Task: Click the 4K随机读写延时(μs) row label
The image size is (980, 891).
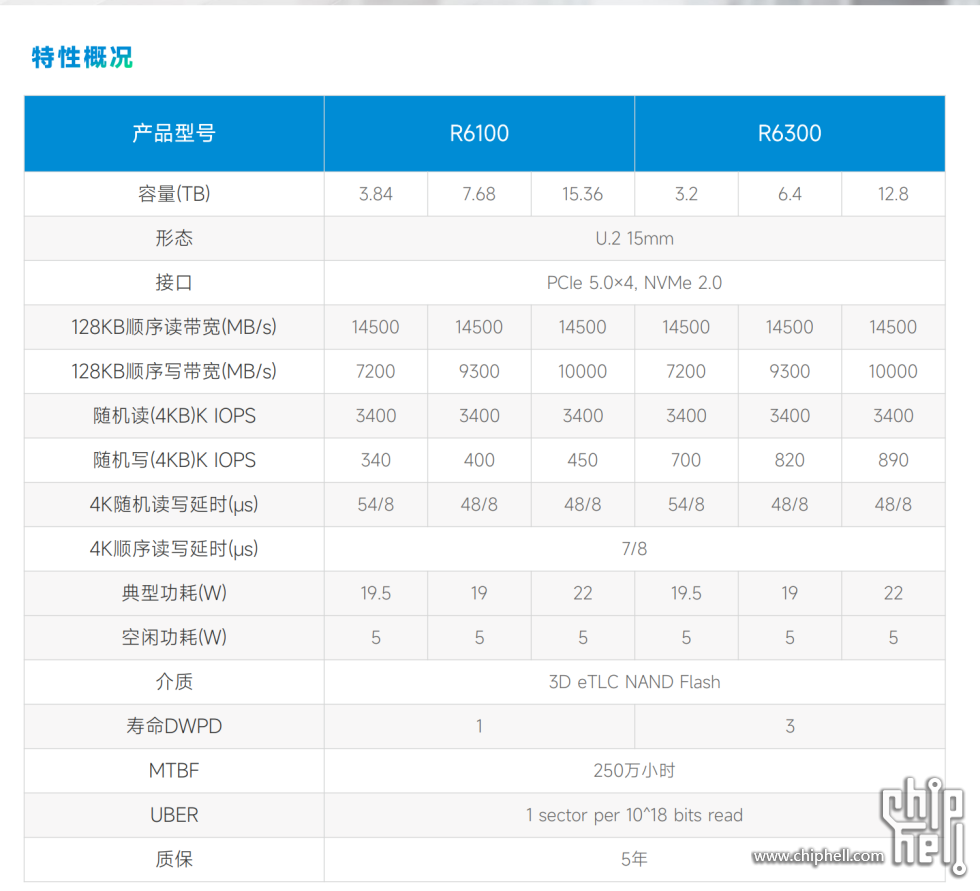Action: (x=174, y=504)
